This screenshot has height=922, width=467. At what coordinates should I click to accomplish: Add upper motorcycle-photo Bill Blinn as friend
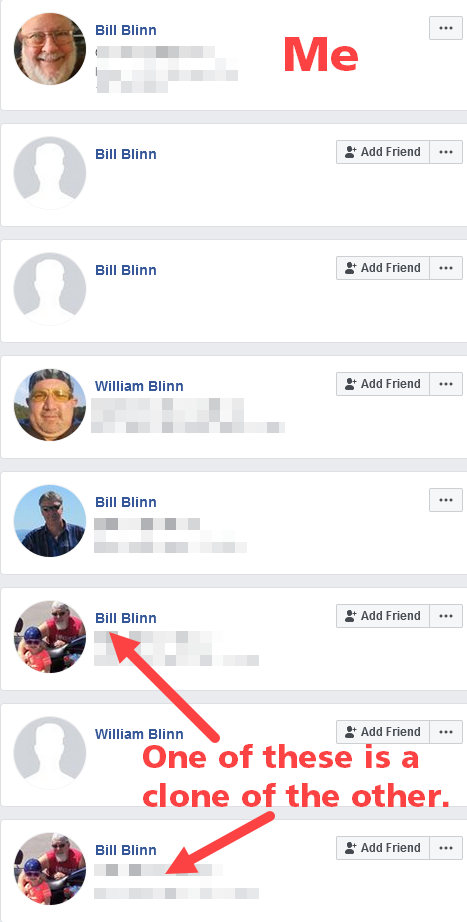[383, 616]
